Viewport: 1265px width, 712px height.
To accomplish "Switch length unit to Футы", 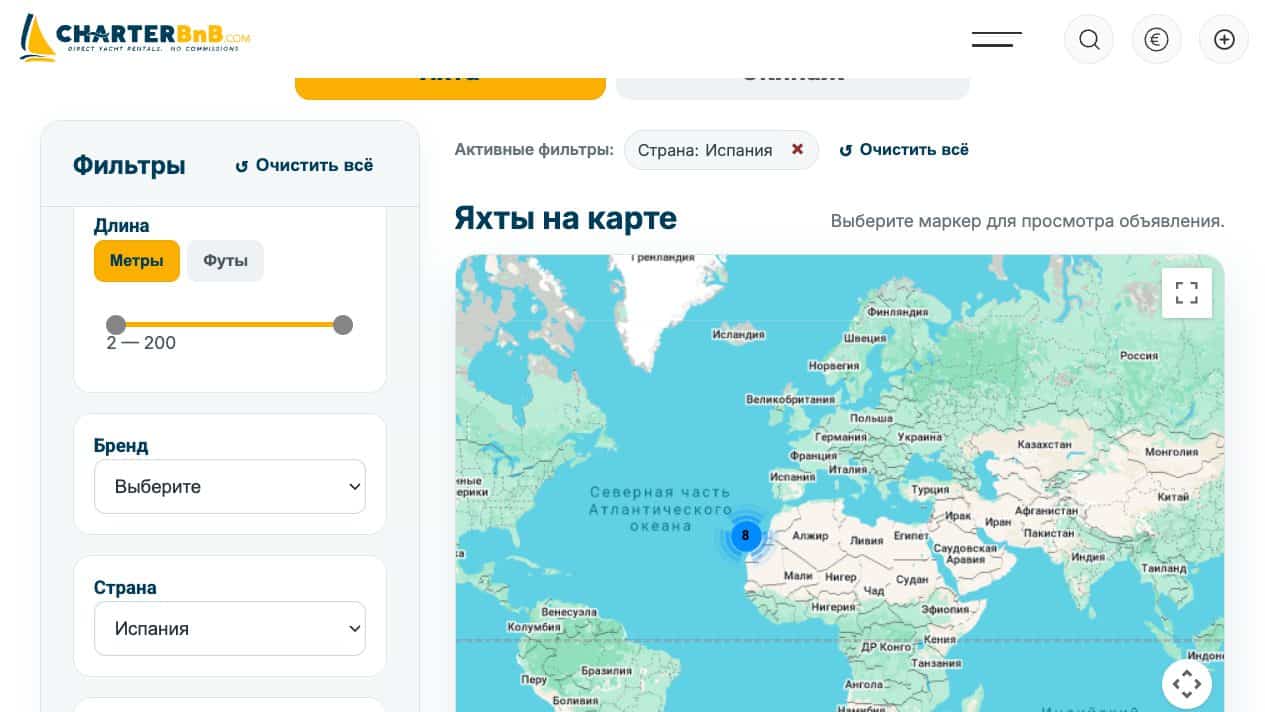I will (x=225, y=261).
